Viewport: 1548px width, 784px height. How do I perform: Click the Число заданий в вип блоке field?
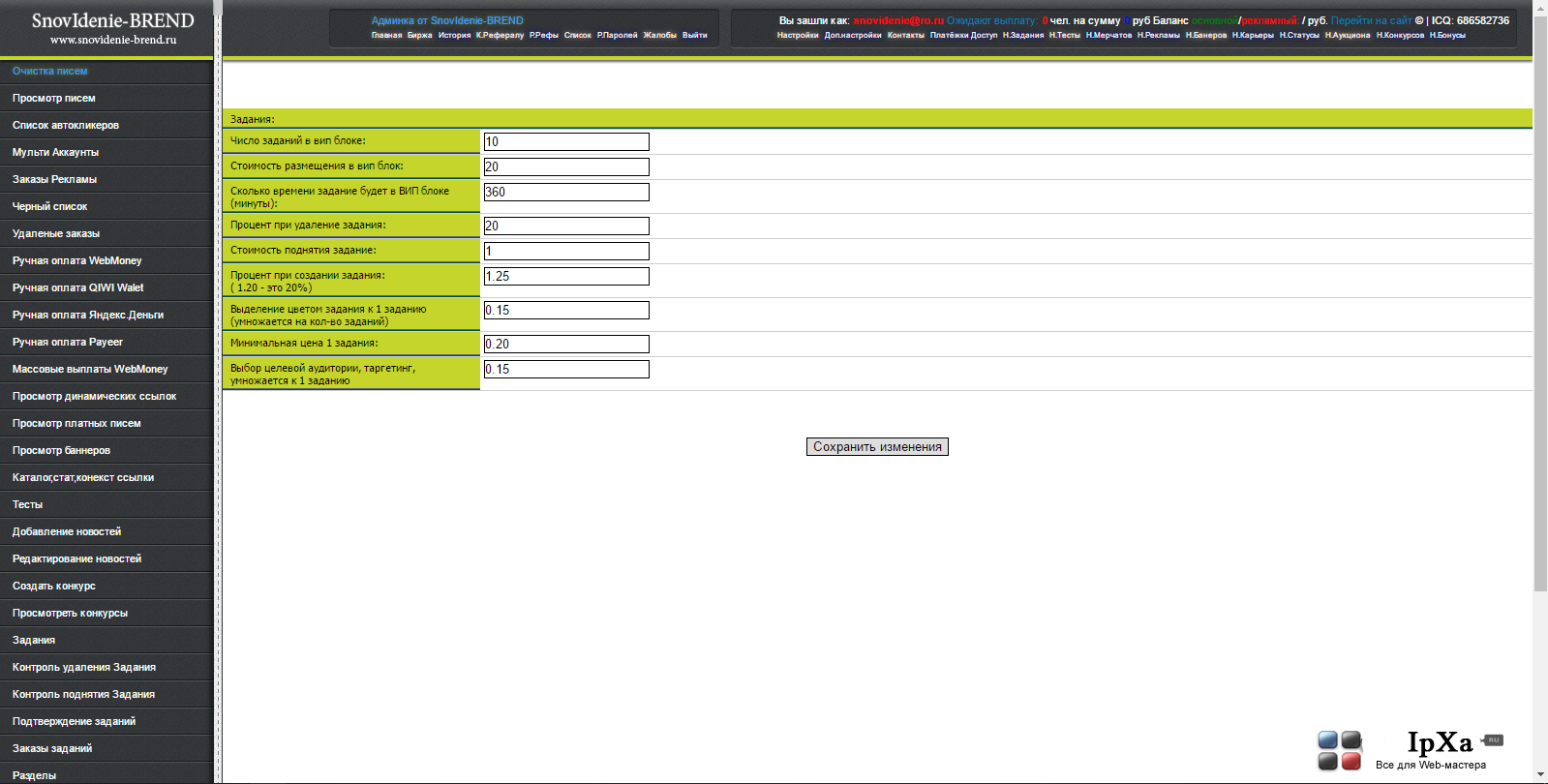pyautogui.click(x=566, y=141)
